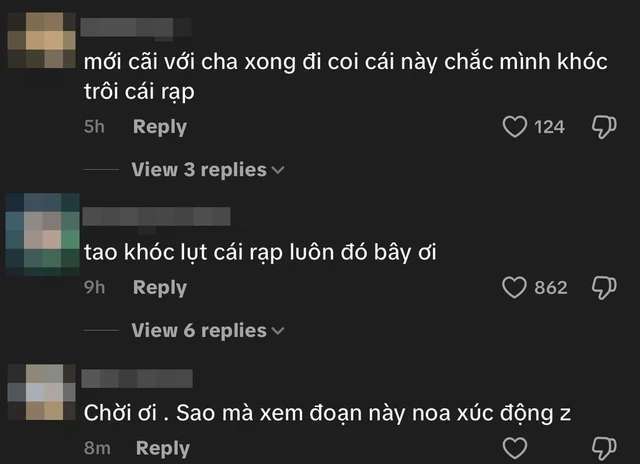640x464 pixels.
Task: Reply to the comment posted 8m ago
Action: pos(163,449)
